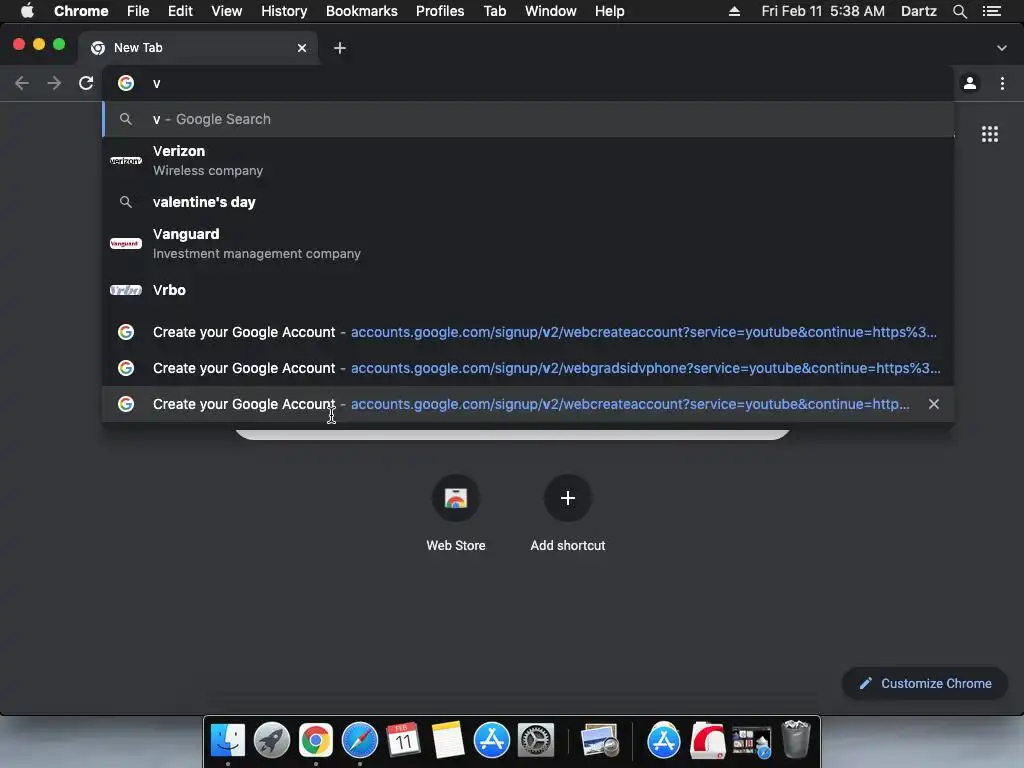Click the Vanguard logo icon
Screen dimensions: 1024x768
125,244
